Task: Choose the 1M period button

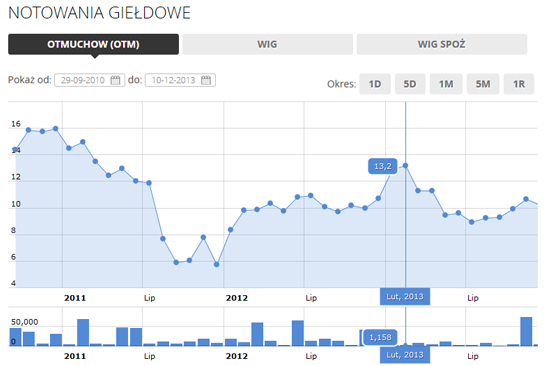Action: pyautogui.click(x=446, y=84)
